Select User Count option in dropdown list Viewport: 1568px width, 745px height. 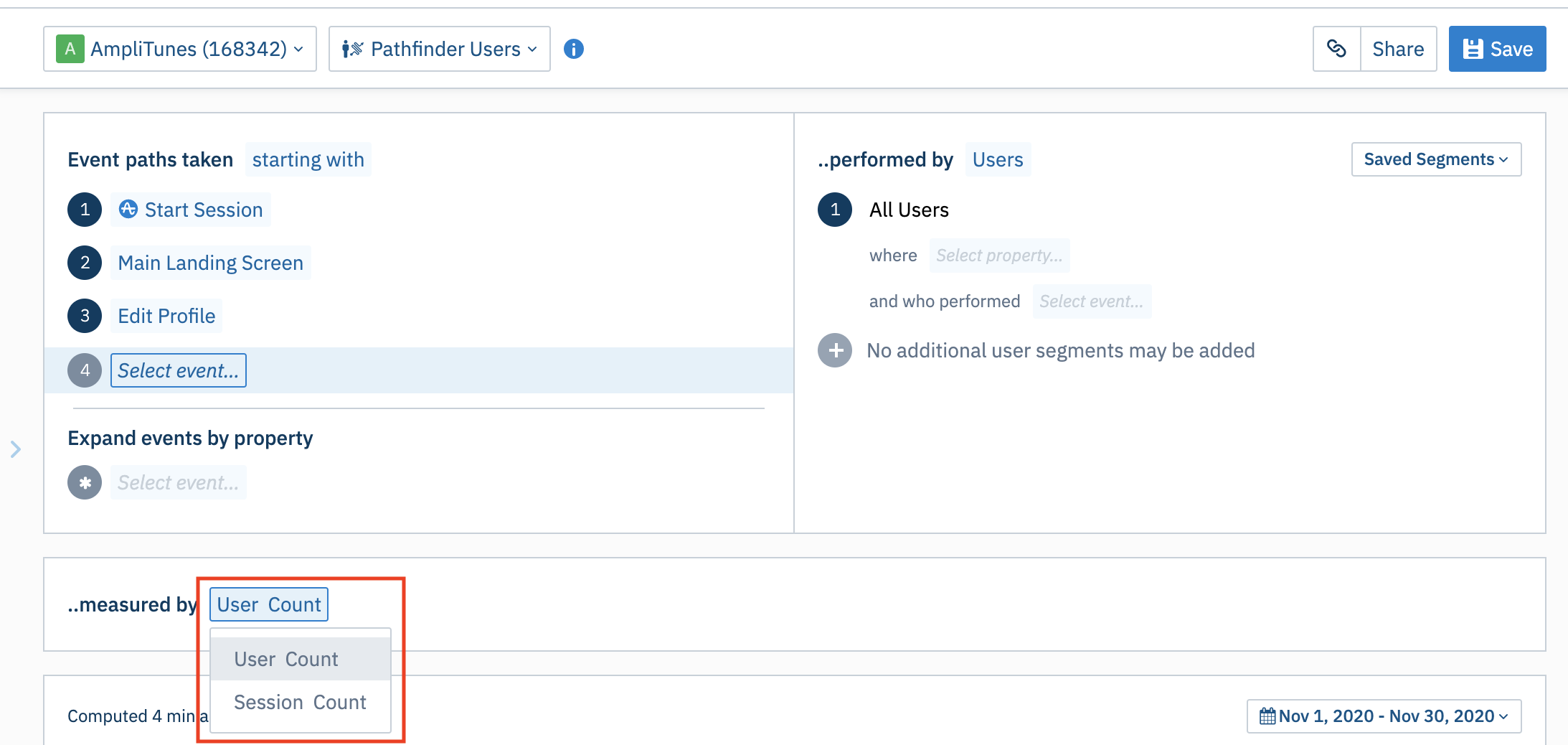(285, 659)
